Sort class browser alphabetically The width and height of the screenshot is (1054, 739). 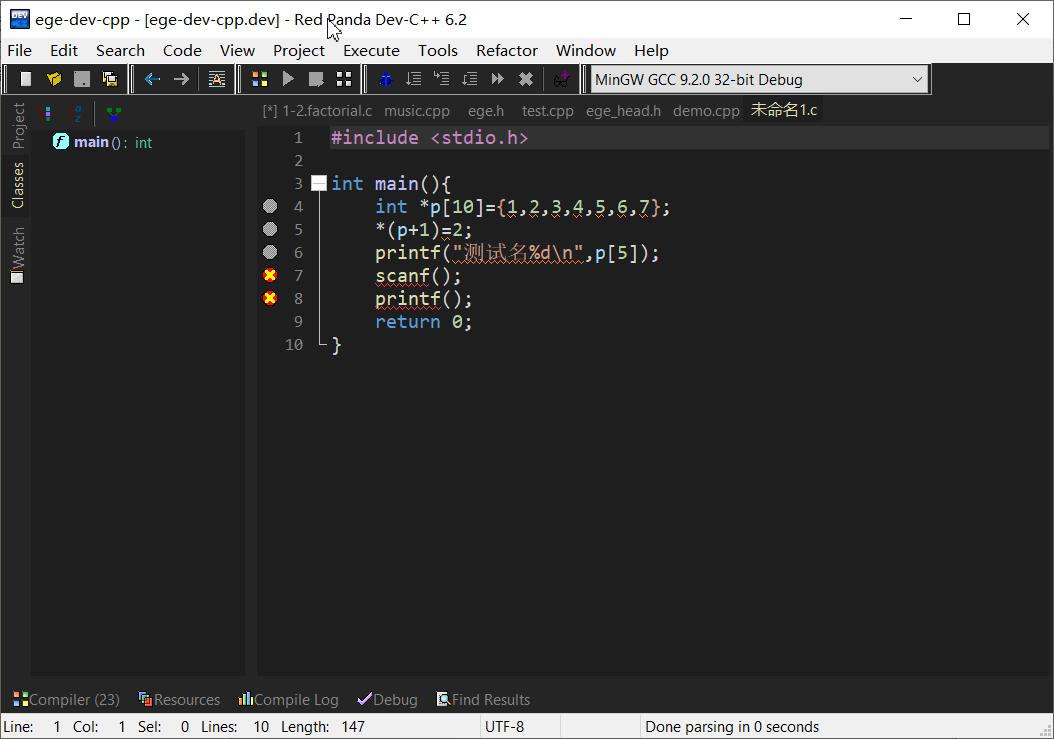click(76, 114)
